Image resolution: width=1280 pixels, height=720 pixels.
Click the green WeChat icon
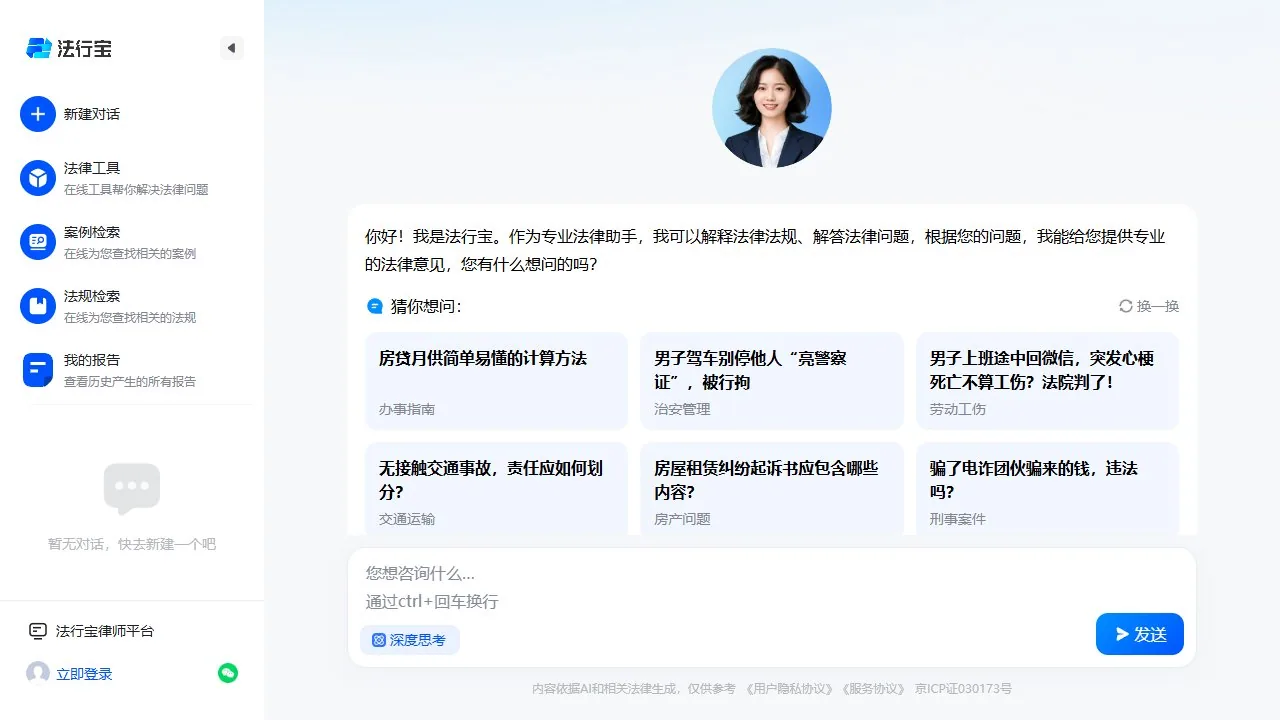[x=228, y=673]
